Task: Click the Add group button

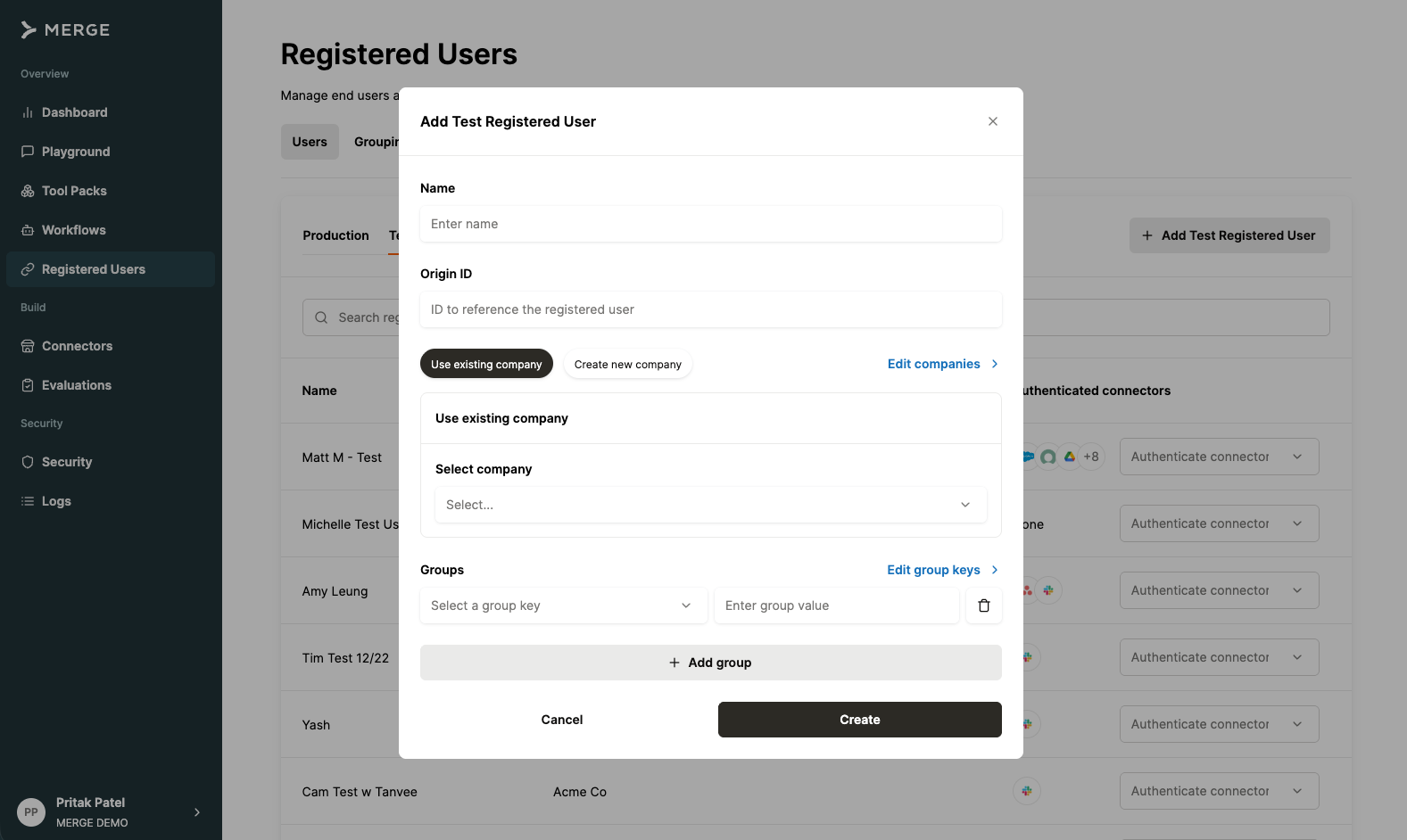Action: [711, 663]
